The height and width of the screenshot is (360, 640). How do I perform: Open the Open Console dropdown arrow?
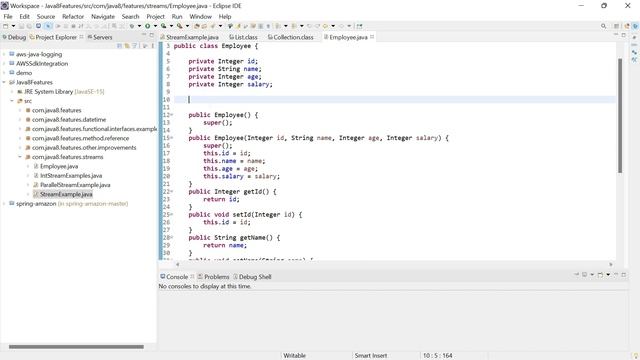point(608,275)
